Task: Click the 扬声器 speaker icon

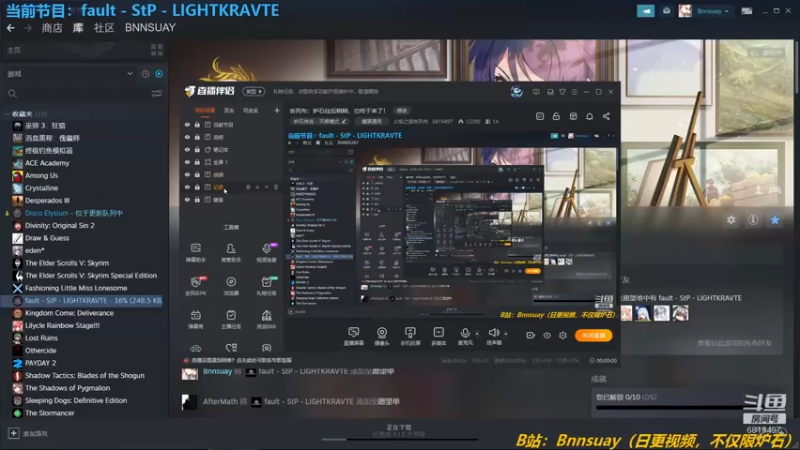Action: (x=493, y=333)
